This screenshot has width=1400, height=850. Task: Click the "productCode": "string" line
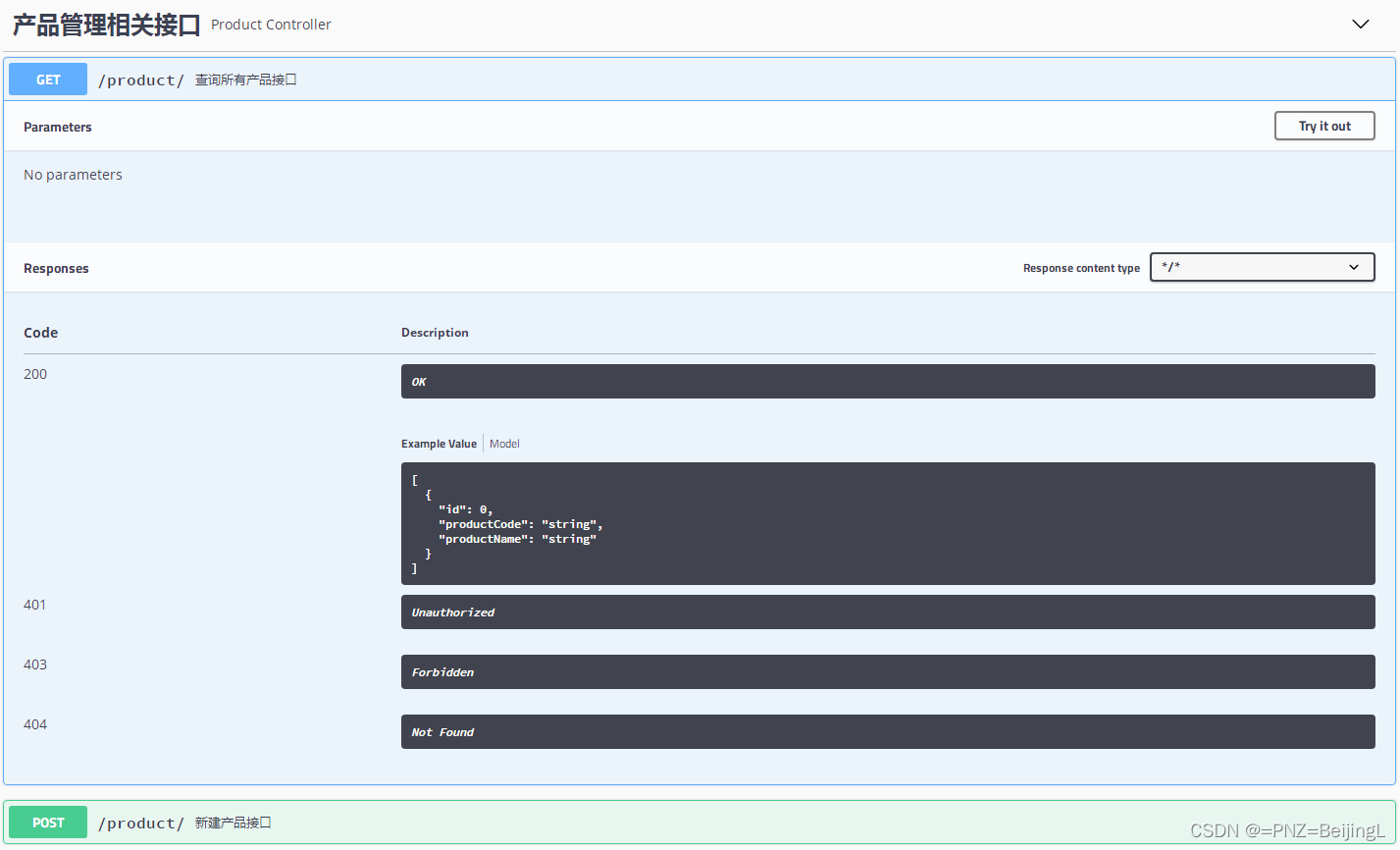pyautogui.click(x=521, y=524)
